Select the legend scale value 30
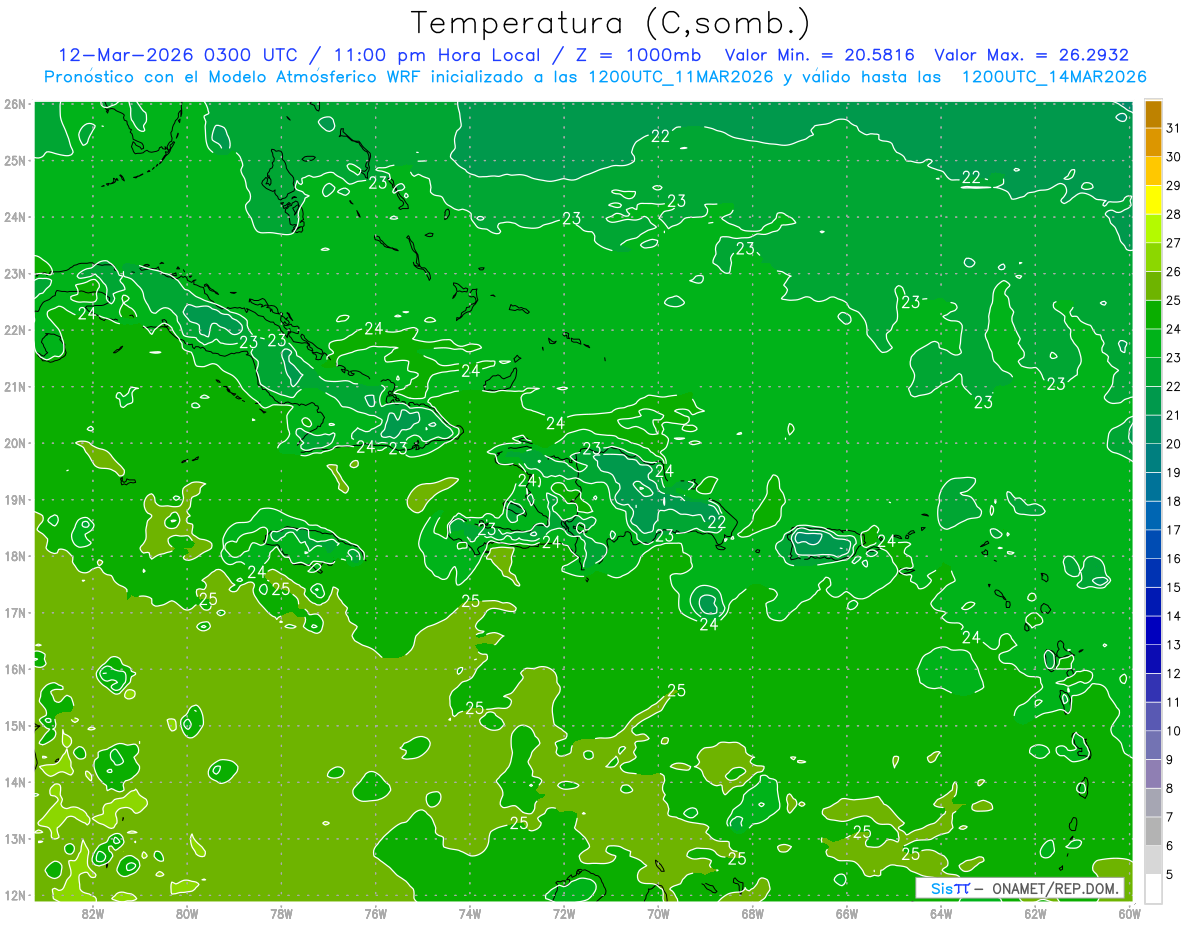This screenshot has height=927, width=1200. 1174,157
